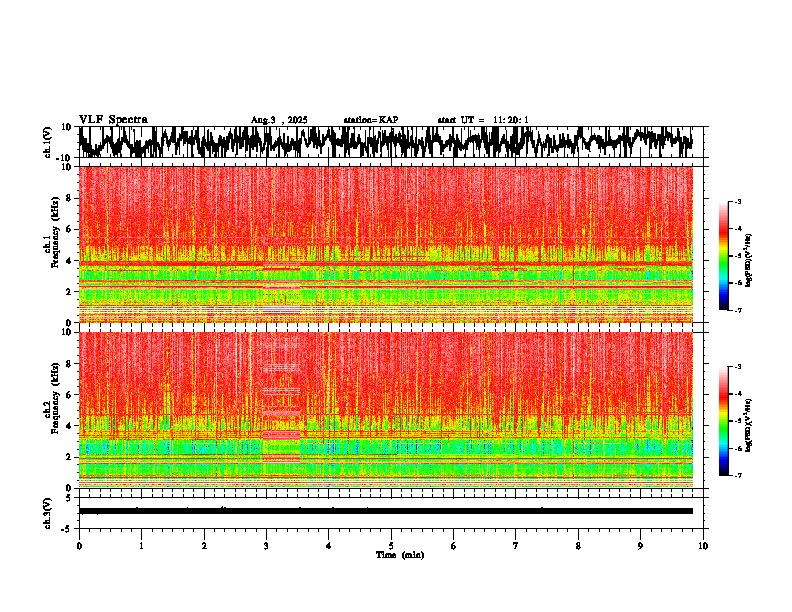Click the "ch.1 Frequency (kHz)" axis label

[52, 232]
